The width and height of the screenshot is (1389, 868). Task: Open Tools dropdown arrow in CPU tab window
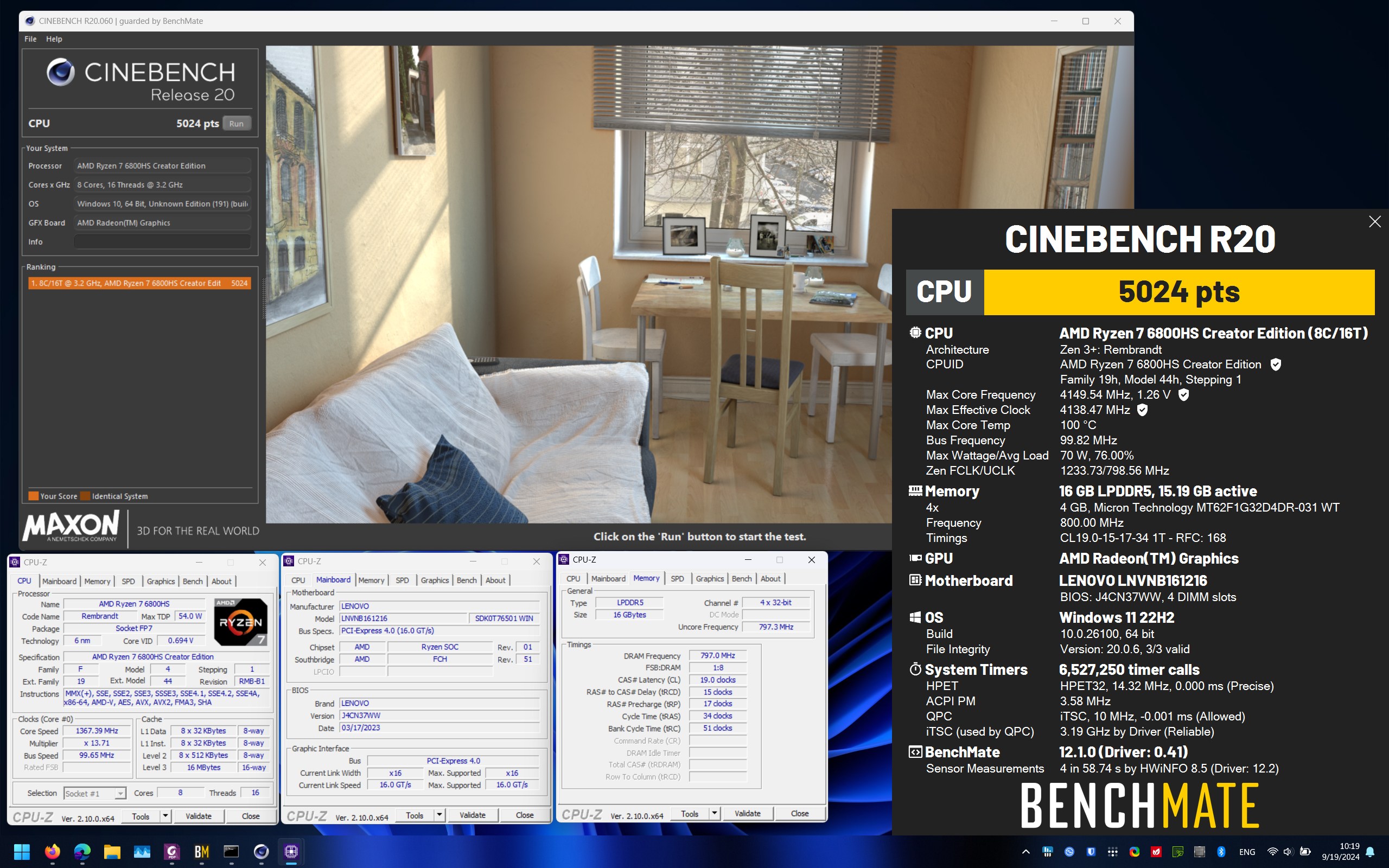(x=165, y=816)
